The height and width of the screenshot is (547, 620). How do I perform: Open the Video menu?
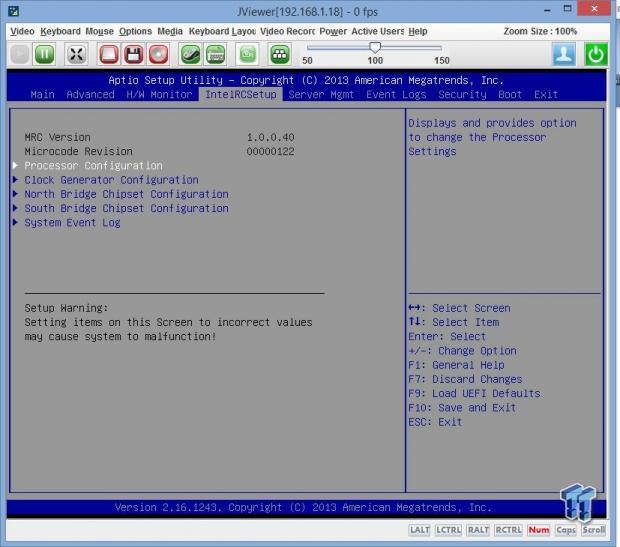pos(22,31)
